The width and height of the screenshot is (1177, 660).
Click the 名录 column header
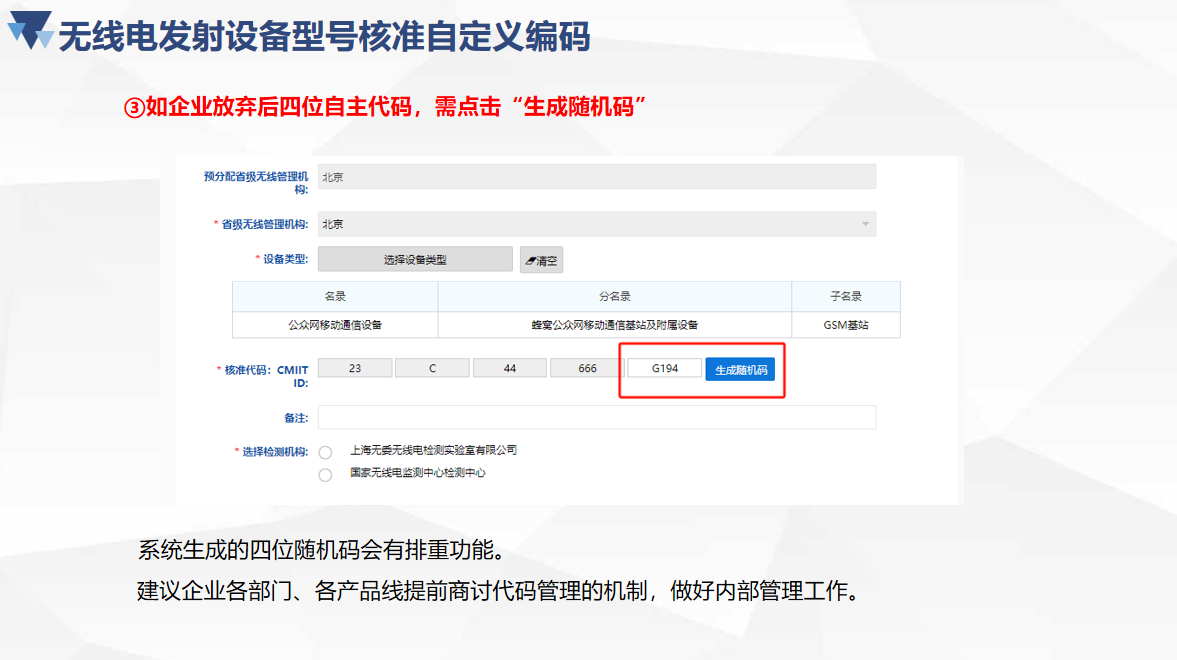(335, 297)
